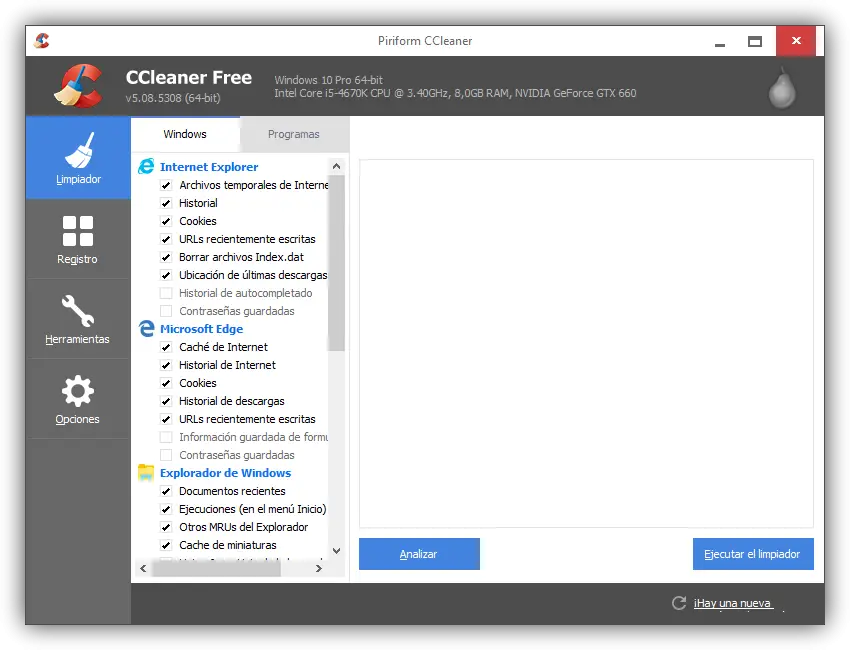Click the Analizar button

(419, 554)
